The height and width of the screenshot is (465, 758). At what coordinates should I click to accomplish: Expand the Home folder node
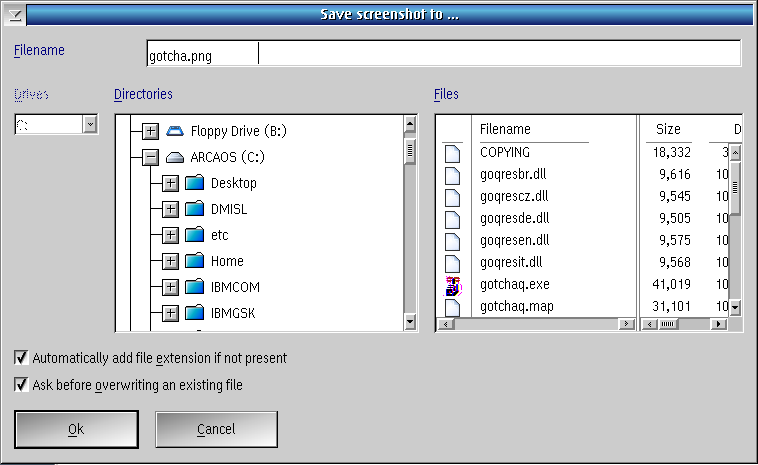pos(170,261)
